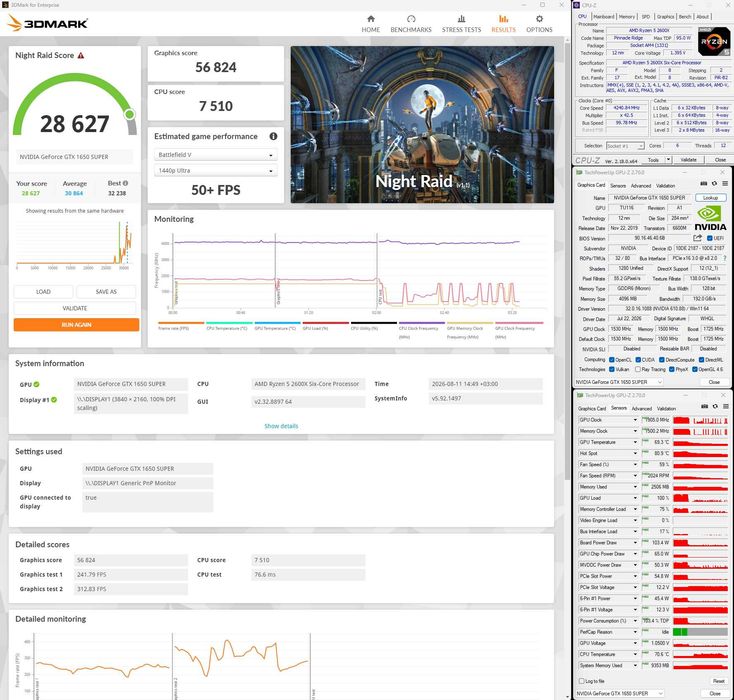Click the refresh icon in GPU-Z Sensors window
Viewport: 734px width, 700px height.
[x=715, y=406]
